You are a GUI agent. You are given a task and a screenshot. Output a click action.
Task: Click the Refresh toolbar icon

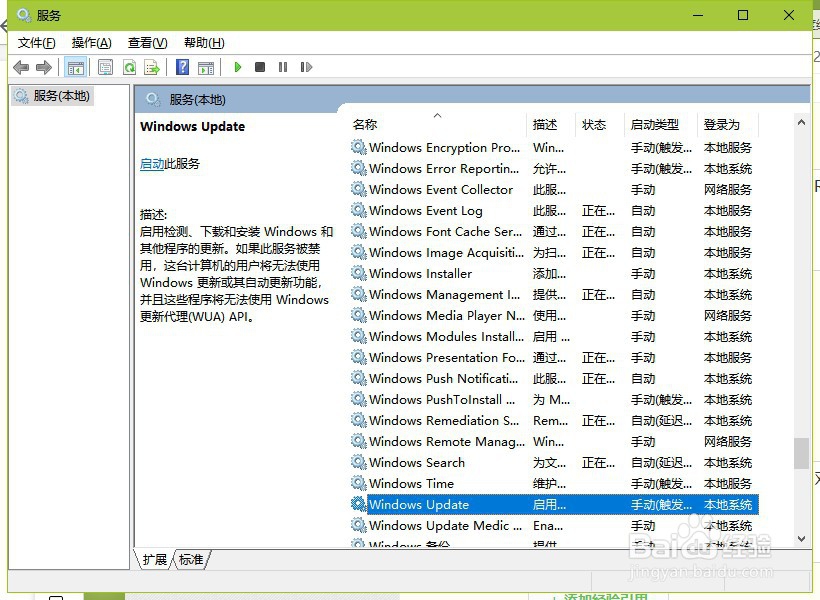pos(129,67)
